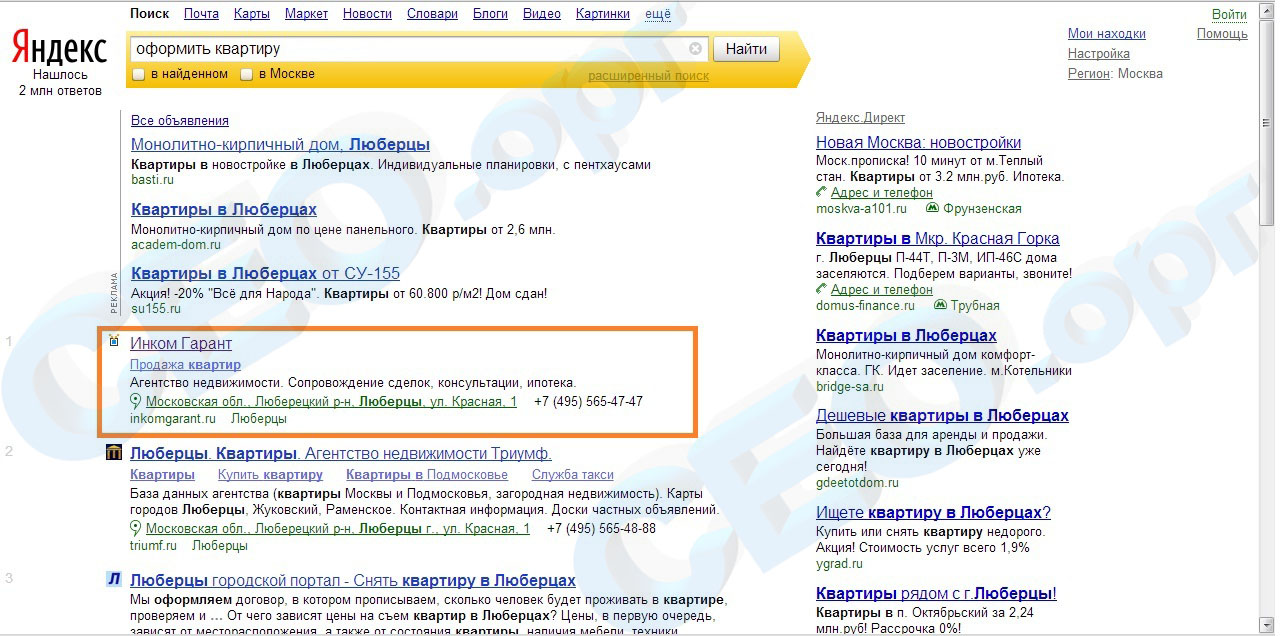
Task: Click the Найти search button
Action: [x=746, y=49]
